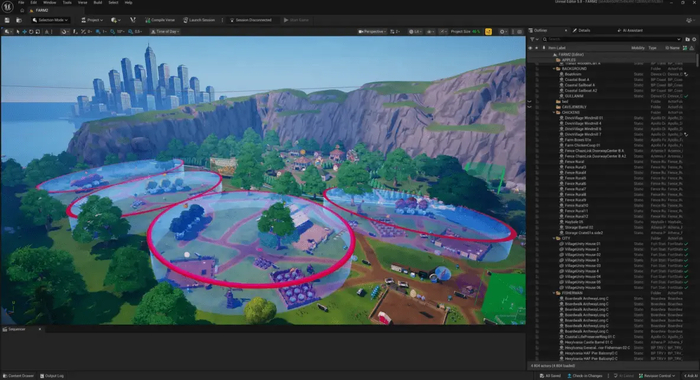Click the green grid column icon in Outliner header
The height and width of the screenshot is (380, 700).
click(685, 48)
